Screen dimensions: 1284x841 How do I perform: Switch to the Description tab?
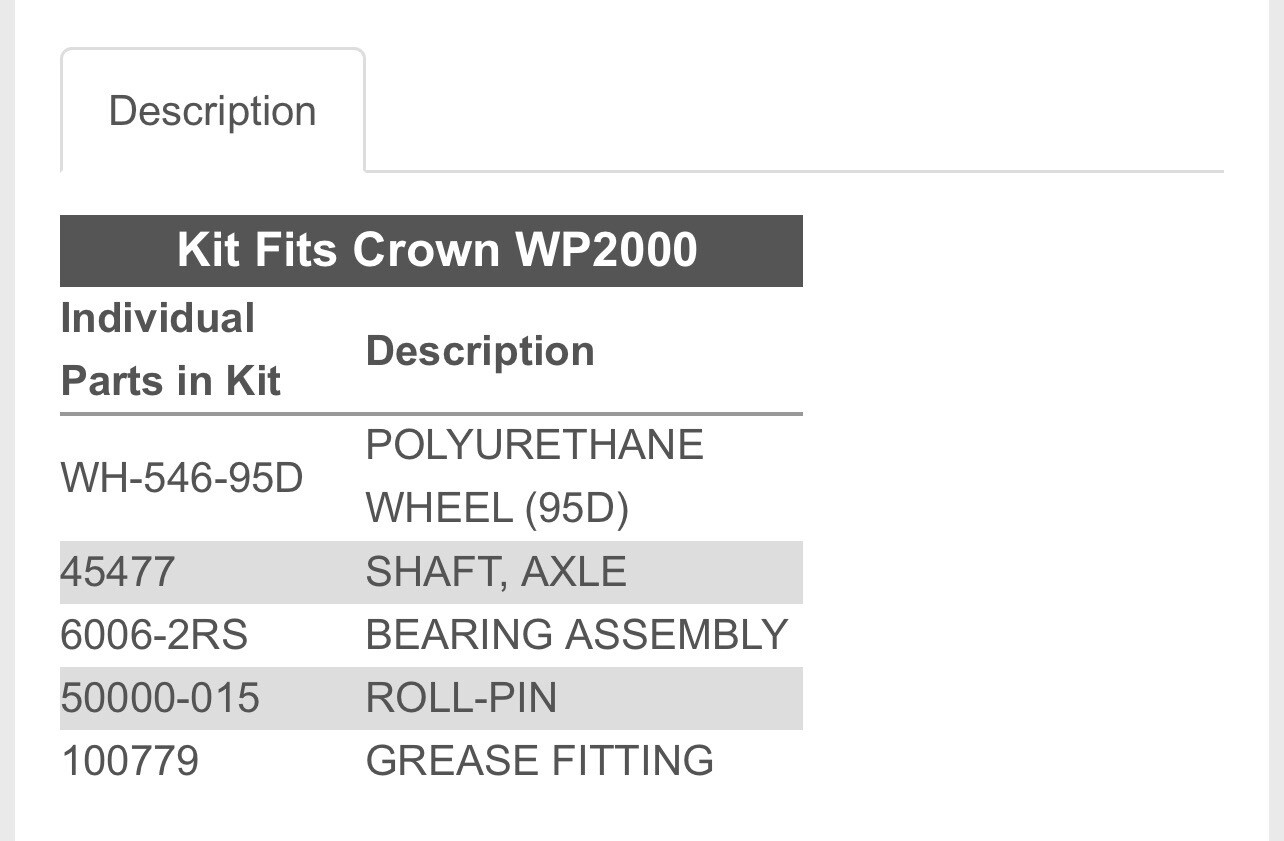coord(211,110)
